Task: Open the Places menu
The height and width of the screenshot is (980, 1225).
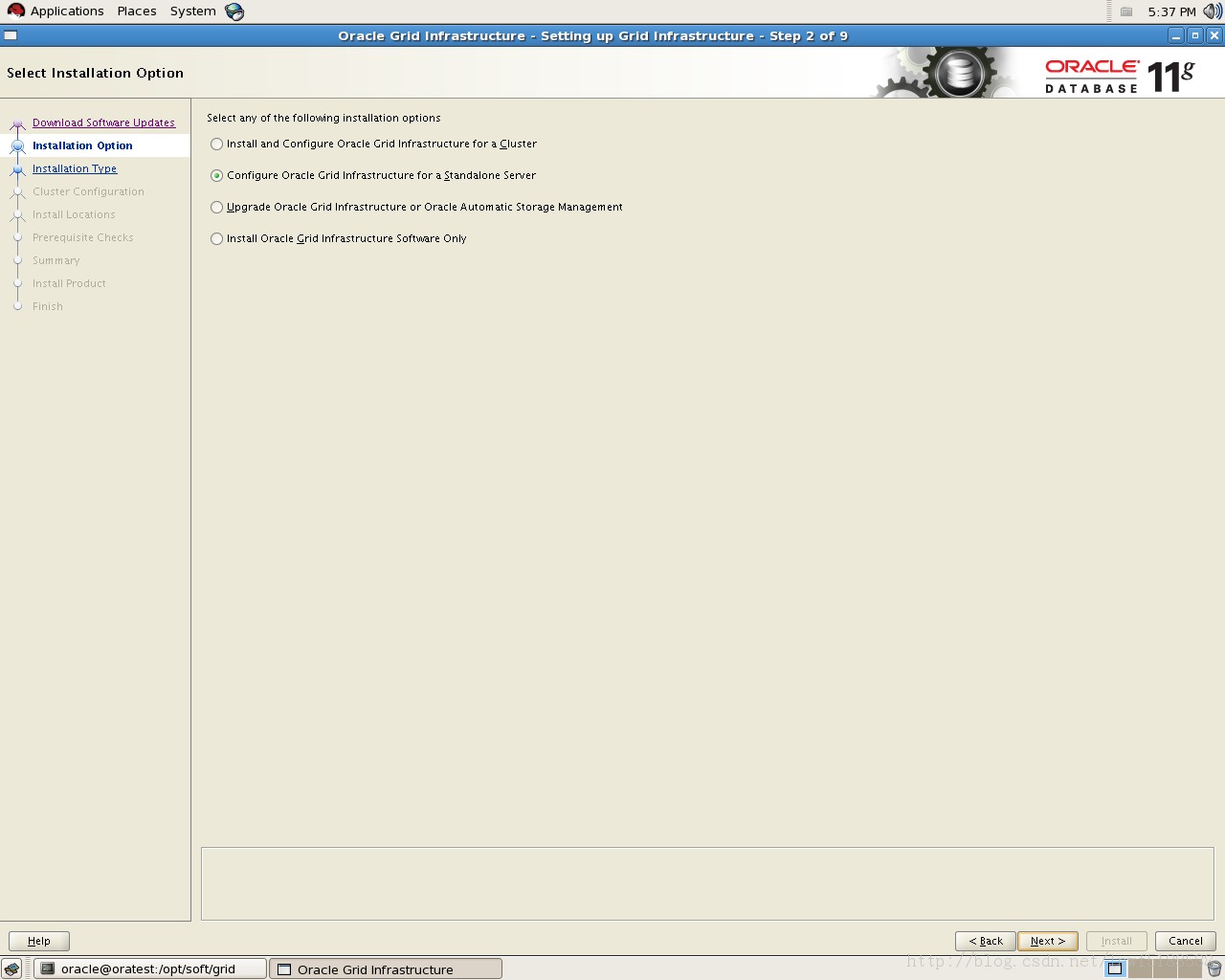Action: [137, 11]
